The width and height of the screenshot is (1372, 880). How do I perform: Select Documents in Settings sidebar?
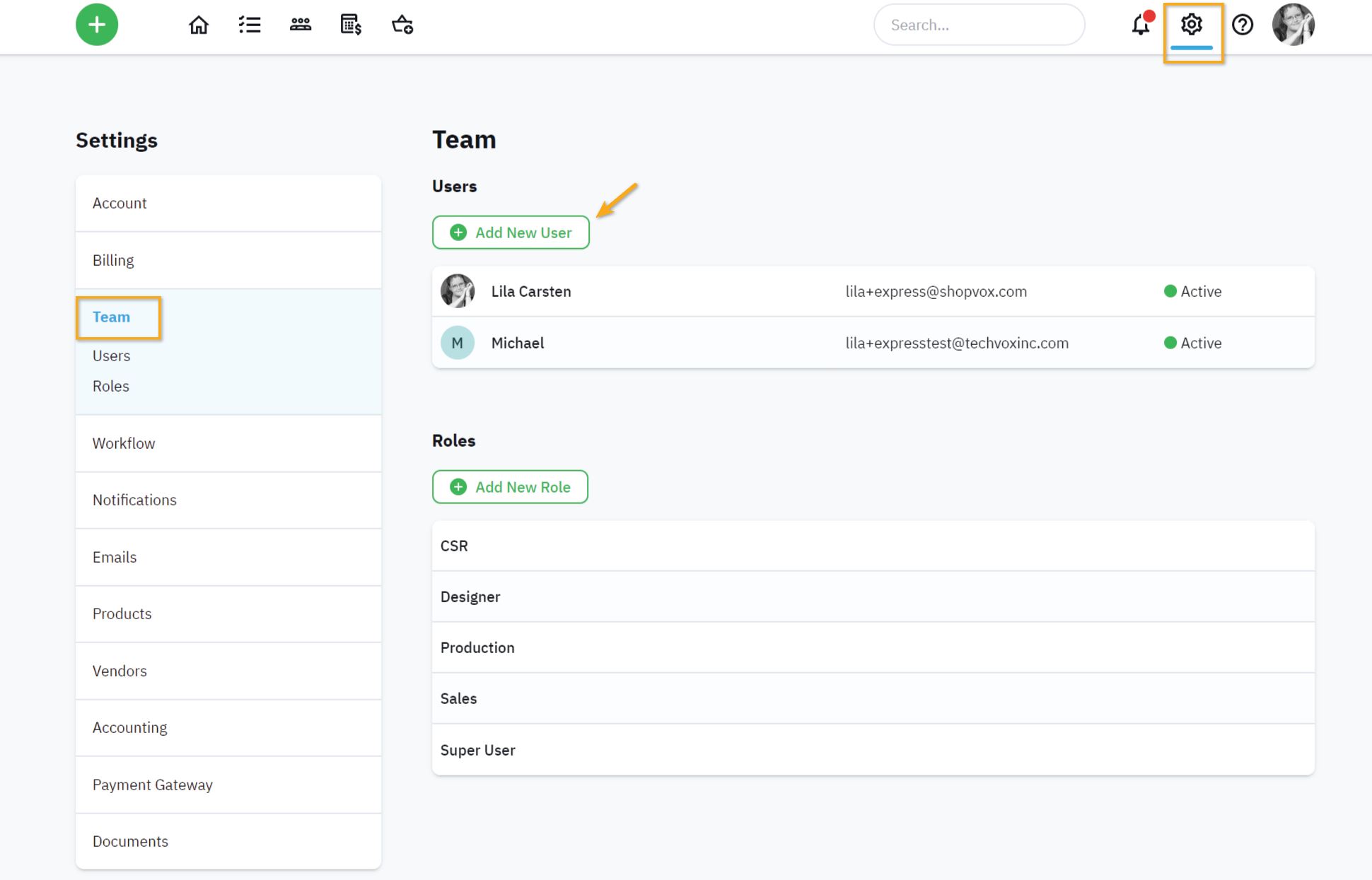click(x=228, y=841)
